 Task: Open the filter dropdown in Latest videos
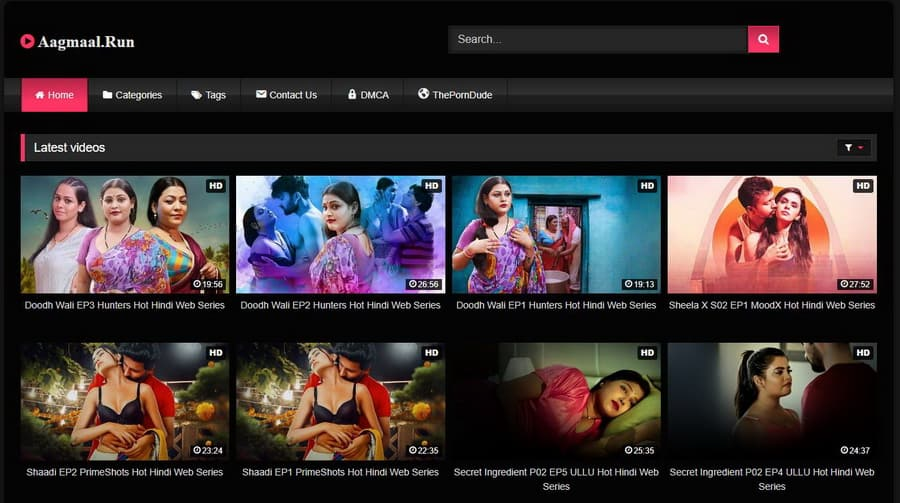pyautogui.click(x=853, y=148)
